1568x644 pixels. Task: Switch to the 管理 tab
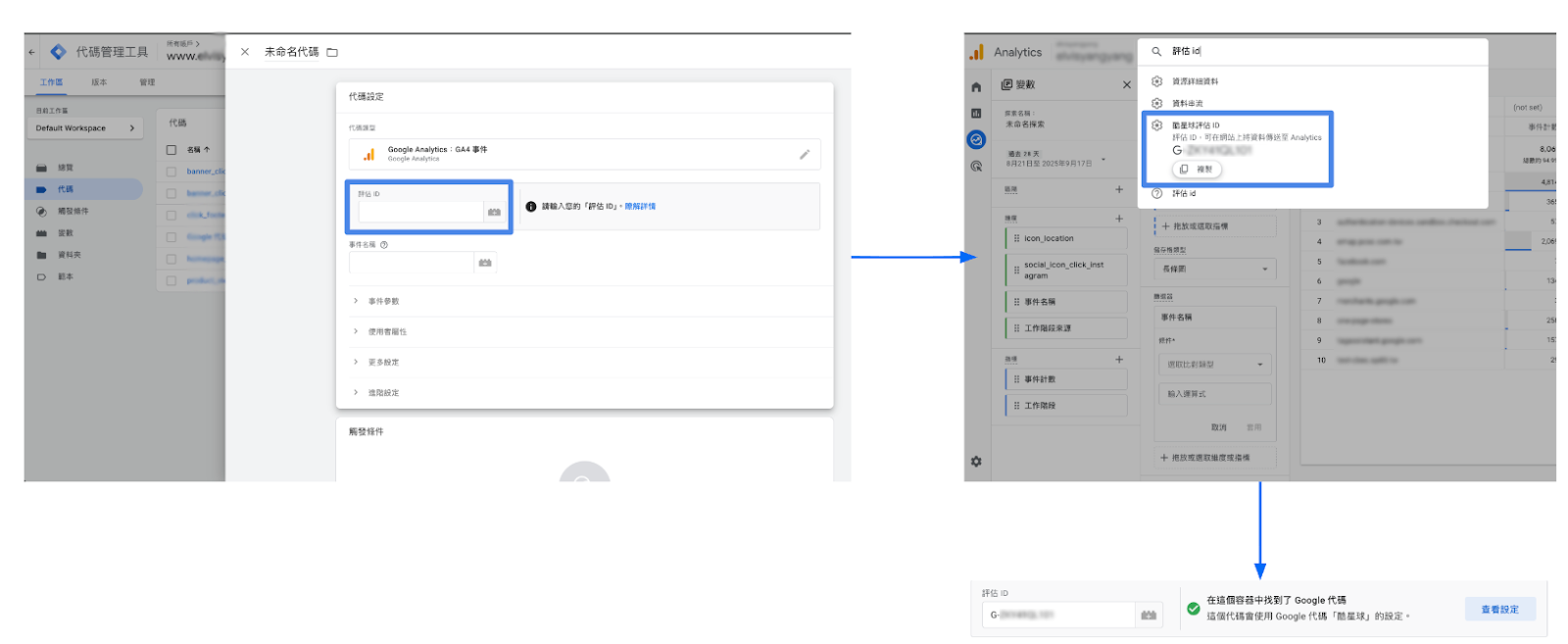147,82
